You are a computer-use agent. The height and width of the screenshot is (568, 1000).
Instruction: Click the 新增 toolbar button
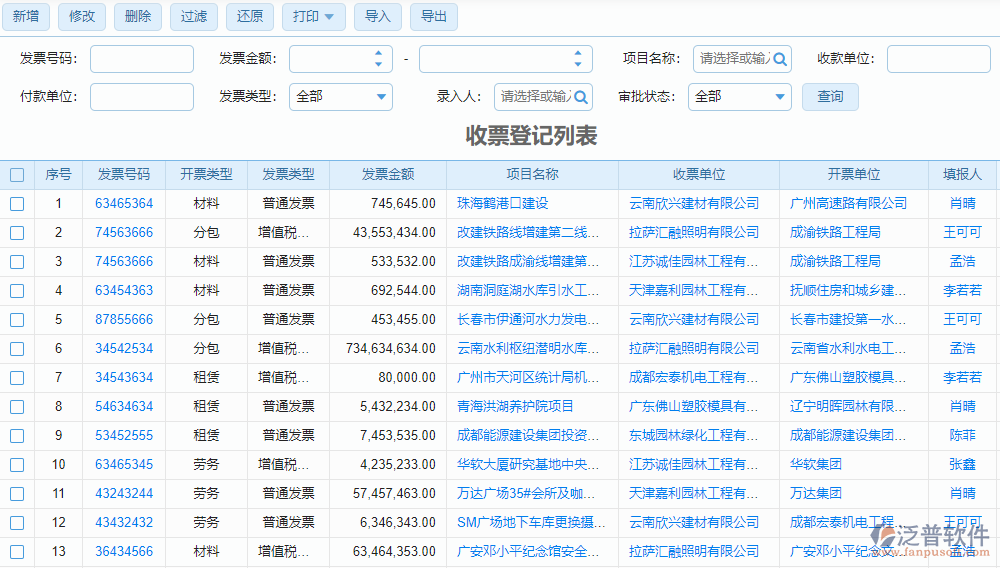coord(26,16)
